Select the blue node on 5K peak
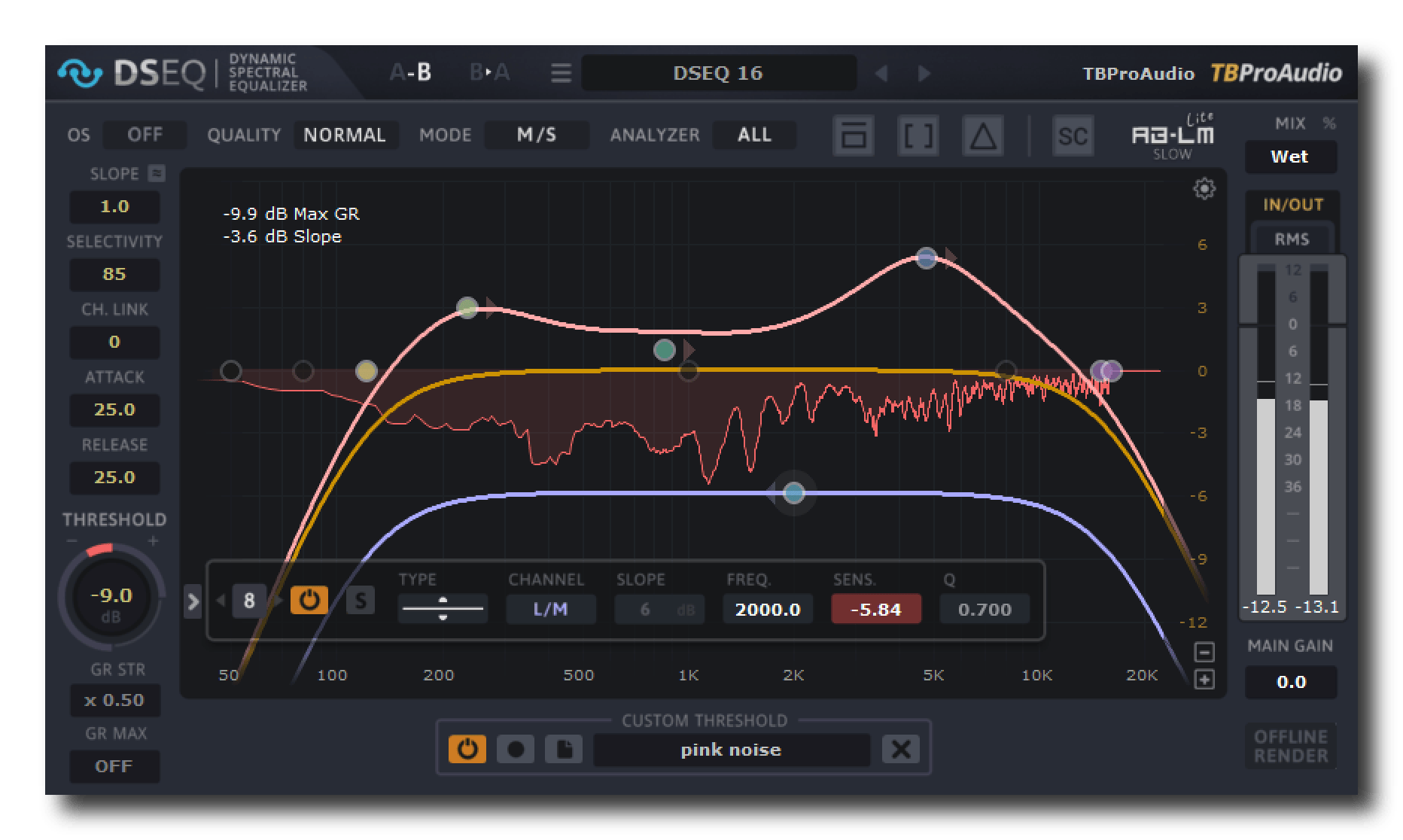1403x840 pixels. [x=927, y=258]
